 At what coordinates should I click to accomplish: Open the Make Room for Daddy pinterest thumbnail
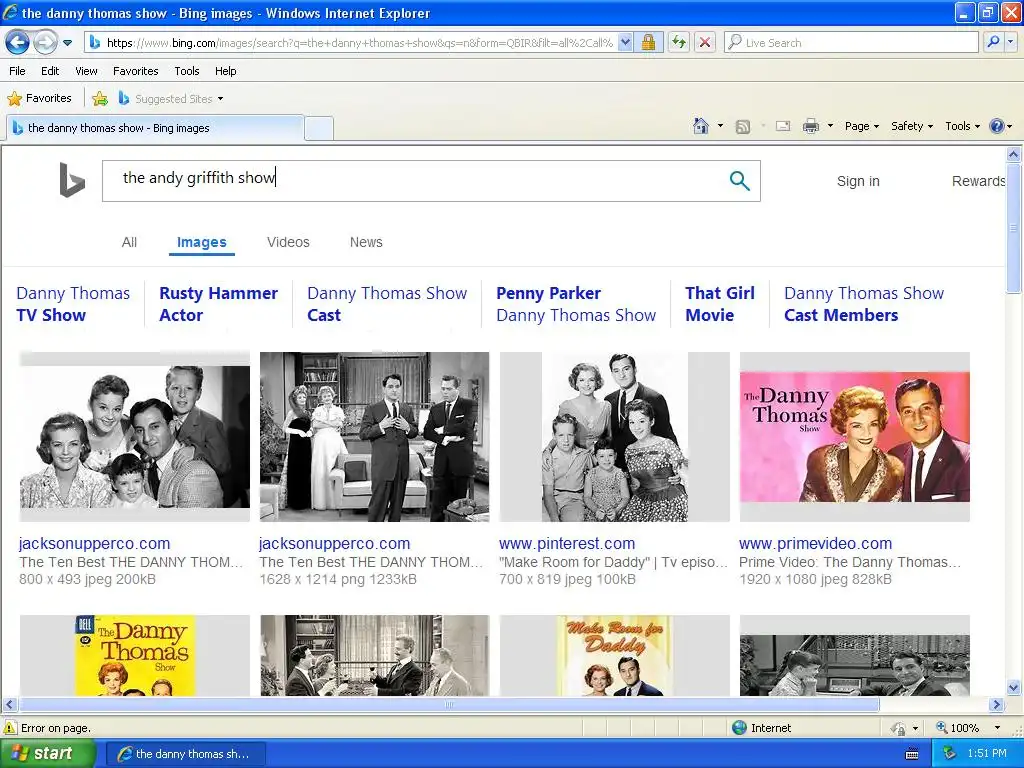[x=615, y=437]
